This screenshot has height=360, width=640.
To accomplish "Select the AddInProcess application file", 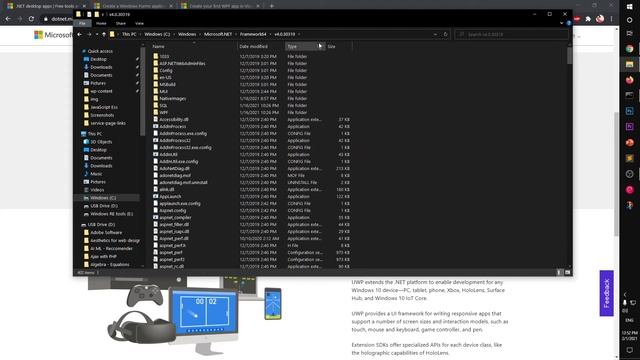I will pos(173,126).
